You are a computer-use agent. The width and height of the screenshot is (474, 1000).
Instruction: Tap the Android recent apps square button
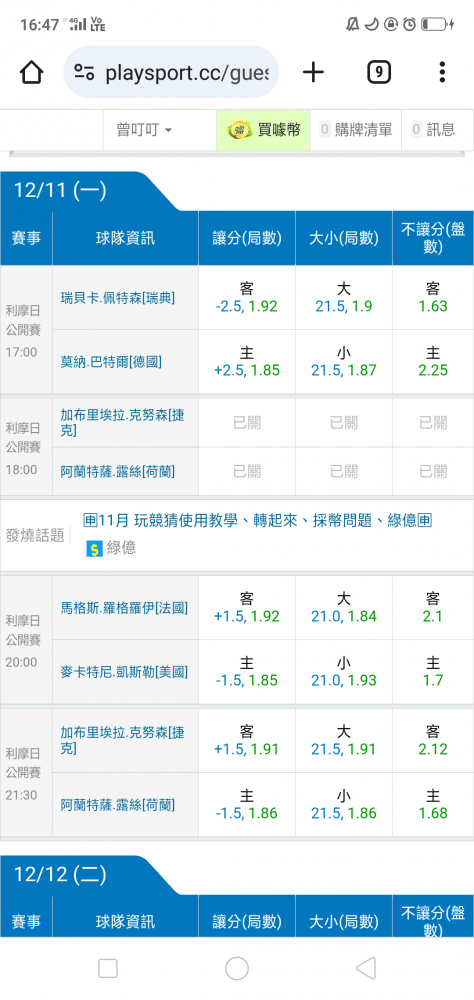[x=108, y=969]
